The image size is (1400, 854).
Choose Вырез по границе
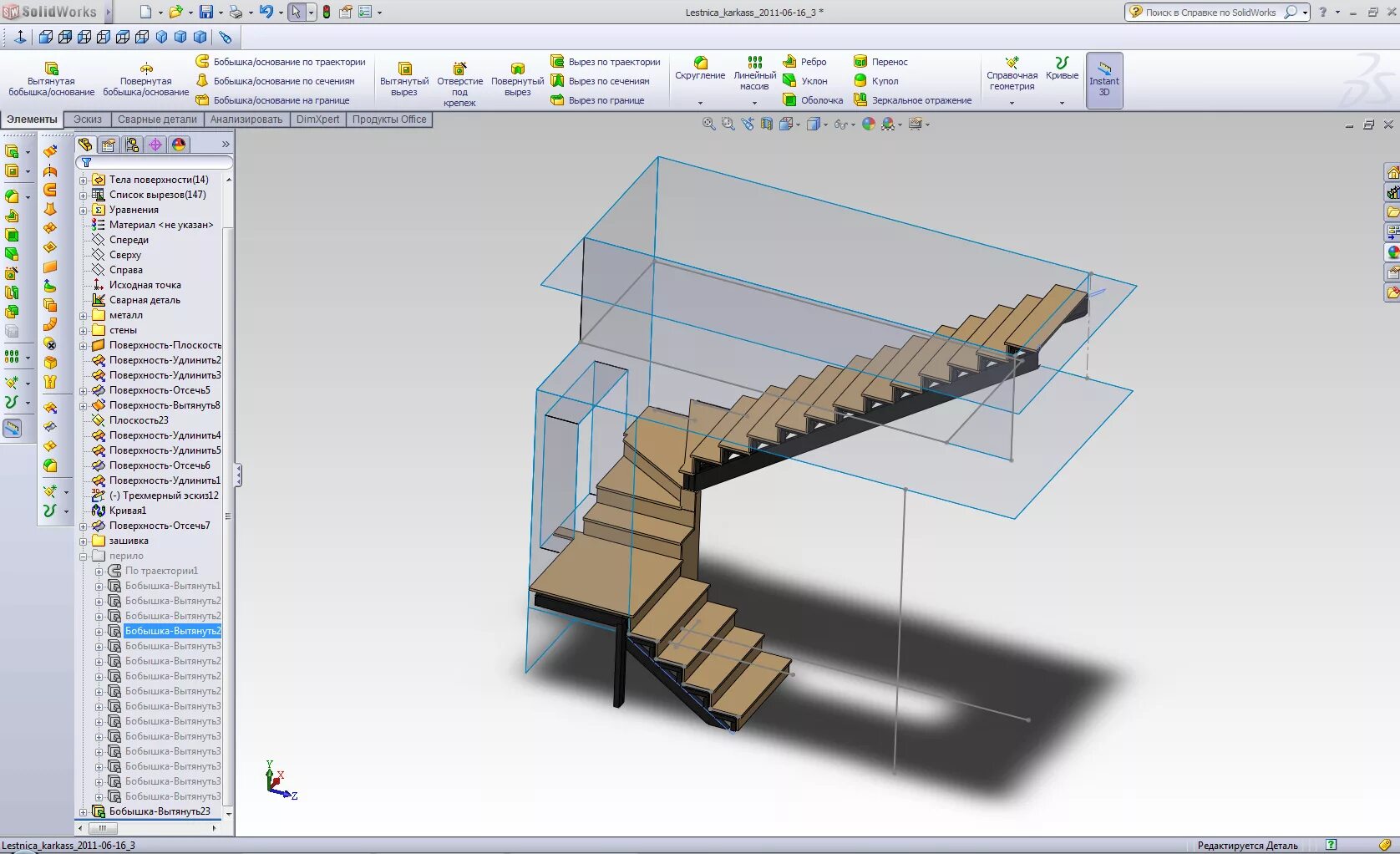point(597,100)
